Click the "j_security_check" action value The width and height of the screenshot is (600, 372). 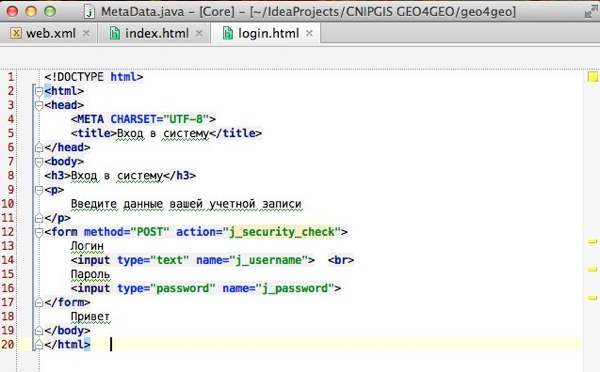282,232
